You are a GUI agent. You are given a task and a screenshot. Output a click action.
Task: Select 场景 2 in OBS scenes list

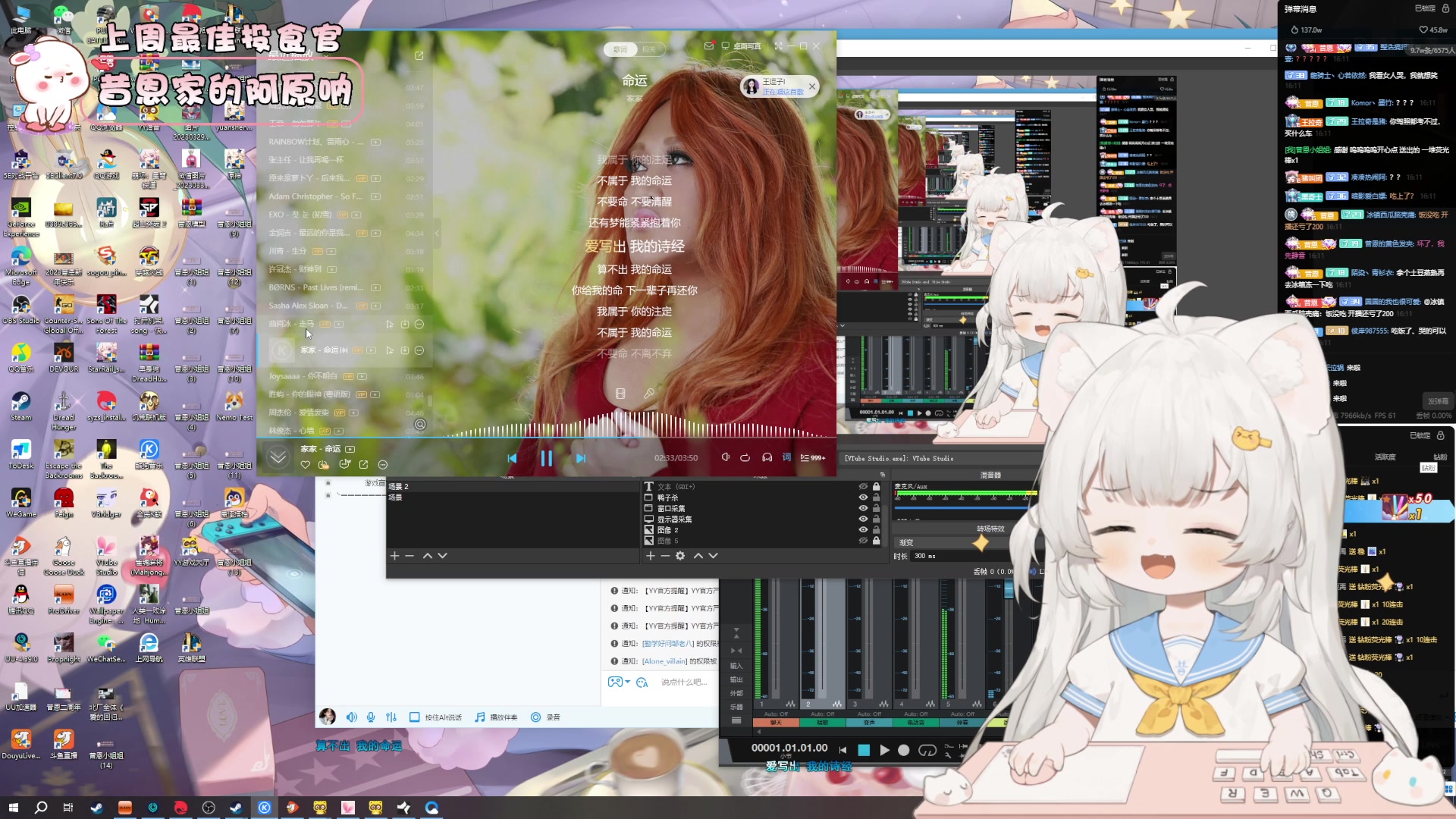(x=399, y=486)
